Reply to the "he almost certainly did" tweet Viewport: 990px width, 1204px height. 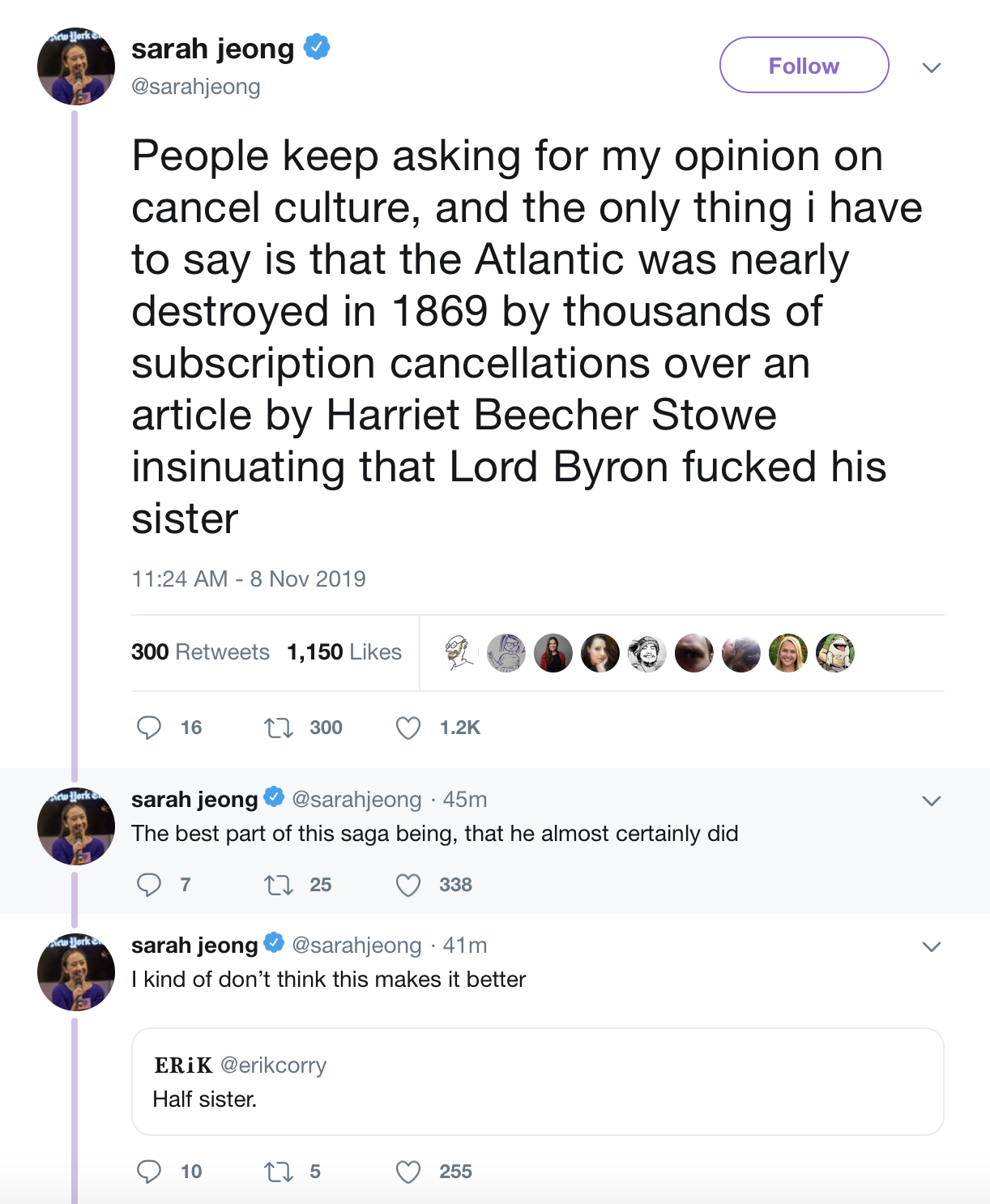(x=149, y=885)
